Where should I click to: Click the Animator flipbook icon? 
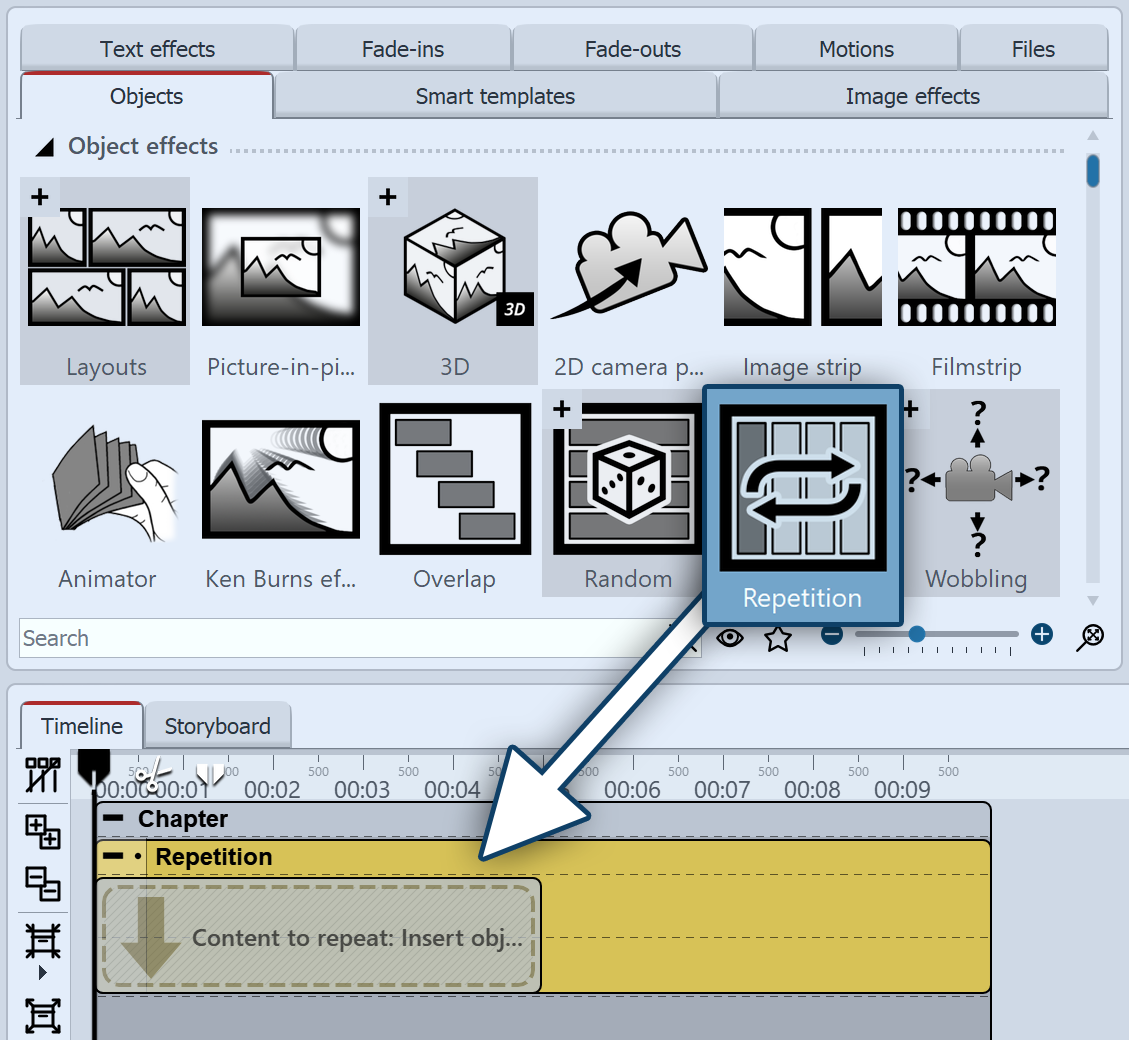pyautogui.click(x=107, y=480)
